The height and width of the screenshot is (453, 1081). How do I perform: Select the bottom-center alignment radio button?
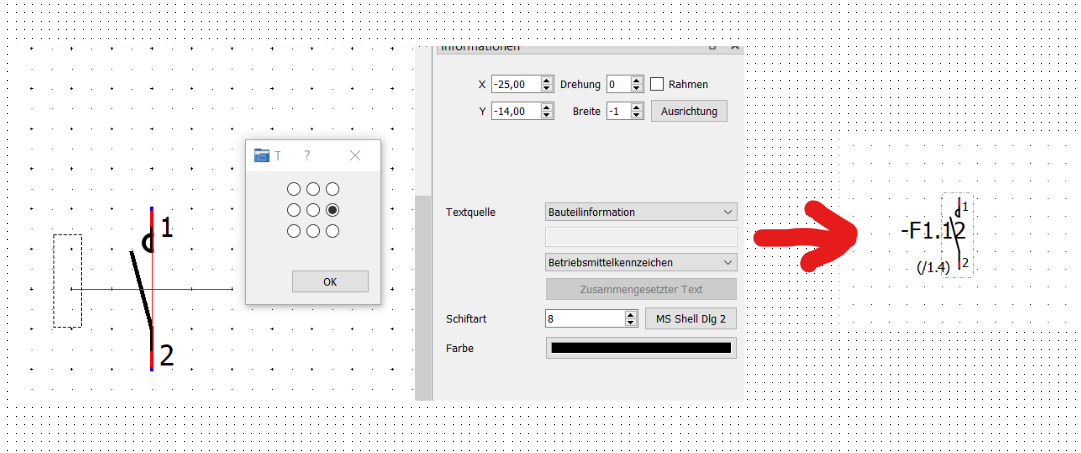[313, 231]
